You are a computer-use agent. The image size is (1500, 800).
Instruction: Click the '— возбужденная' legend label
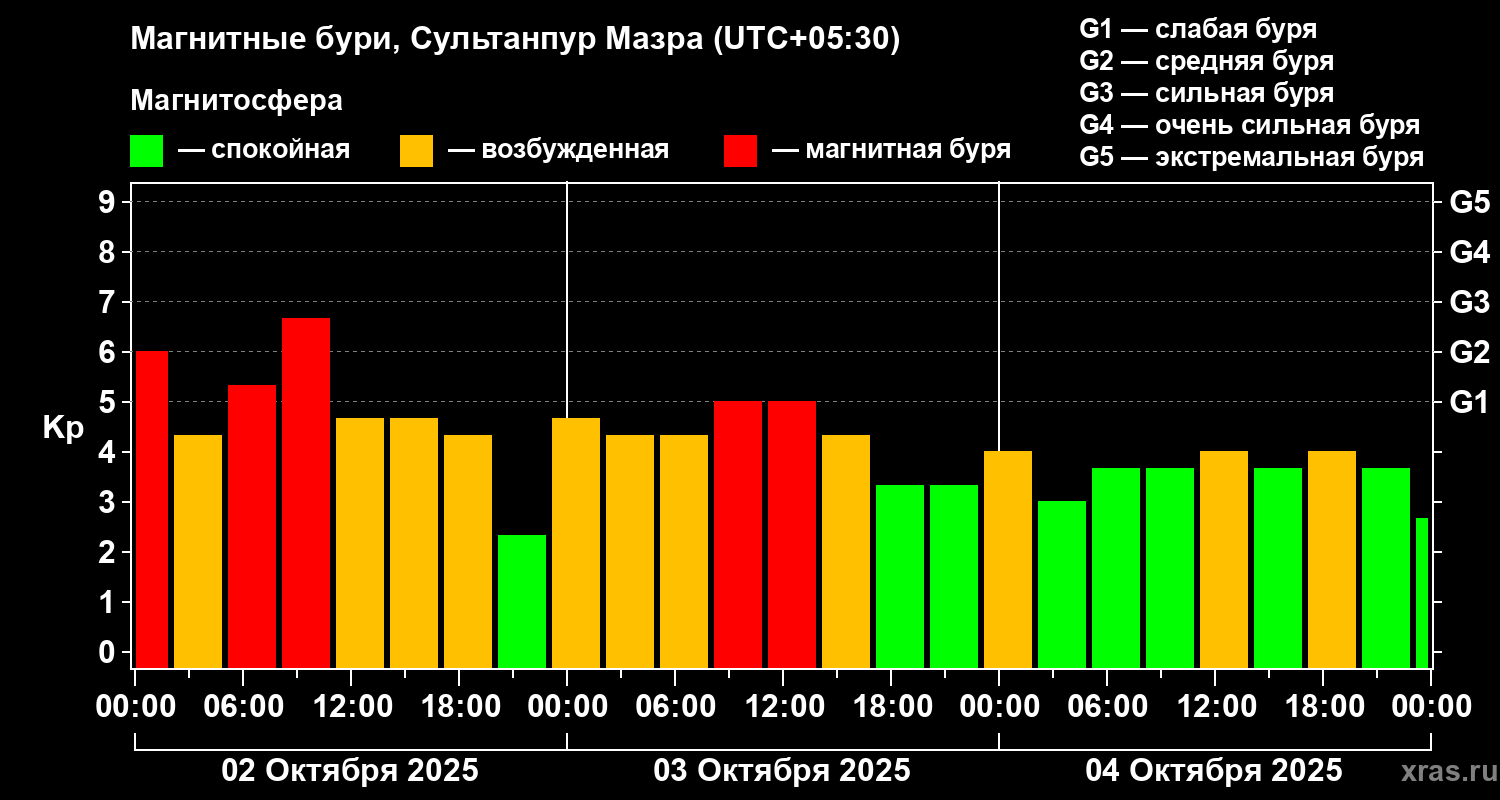click(558, 151)
